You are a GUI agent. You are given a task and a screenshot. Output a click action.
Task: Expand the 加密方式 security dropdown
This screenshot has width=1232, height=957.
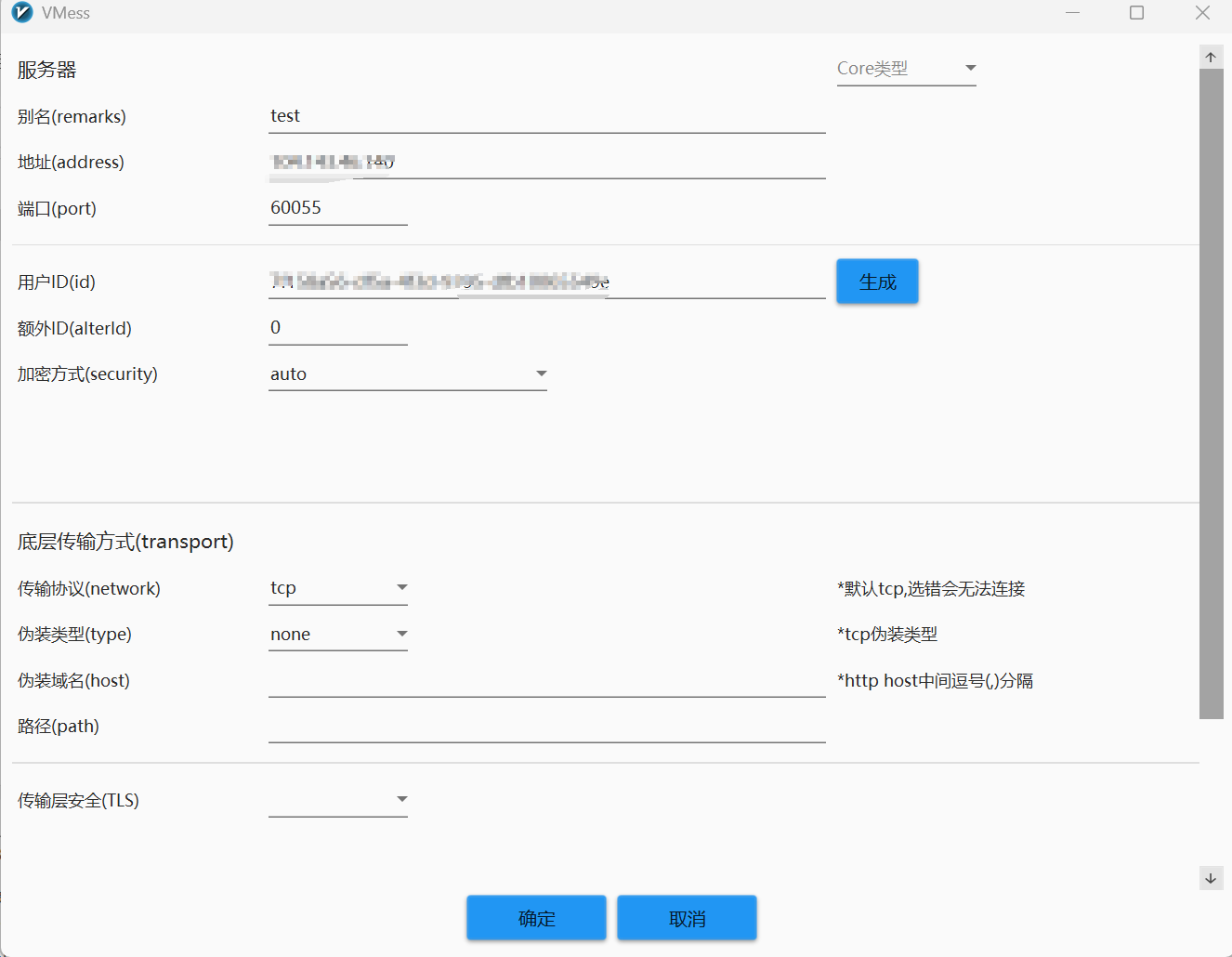pyautogui.click(x=407, y=374)
